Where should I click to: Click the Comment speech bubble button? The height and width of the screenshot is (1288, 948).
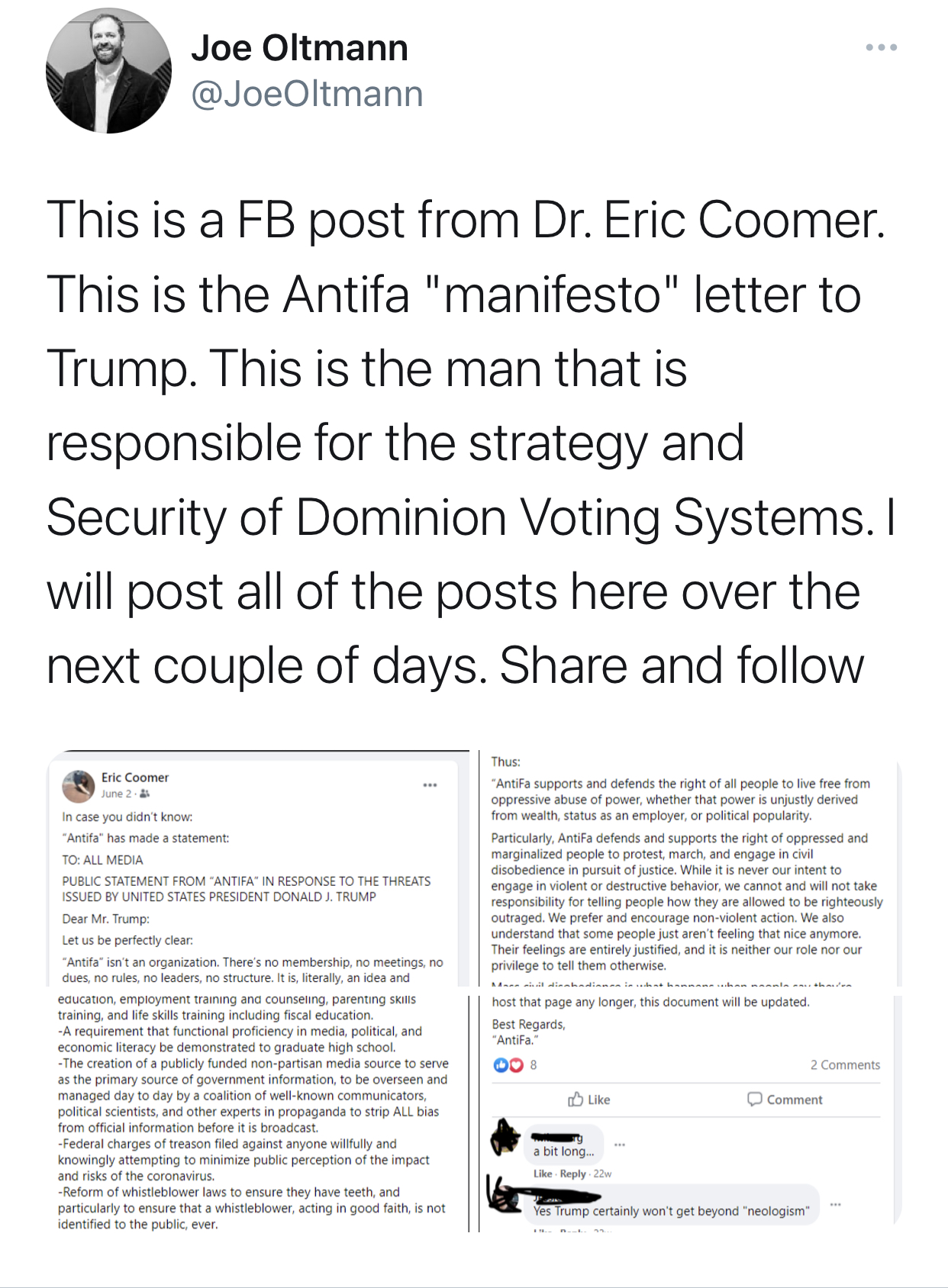click(x=785, y=1100)
